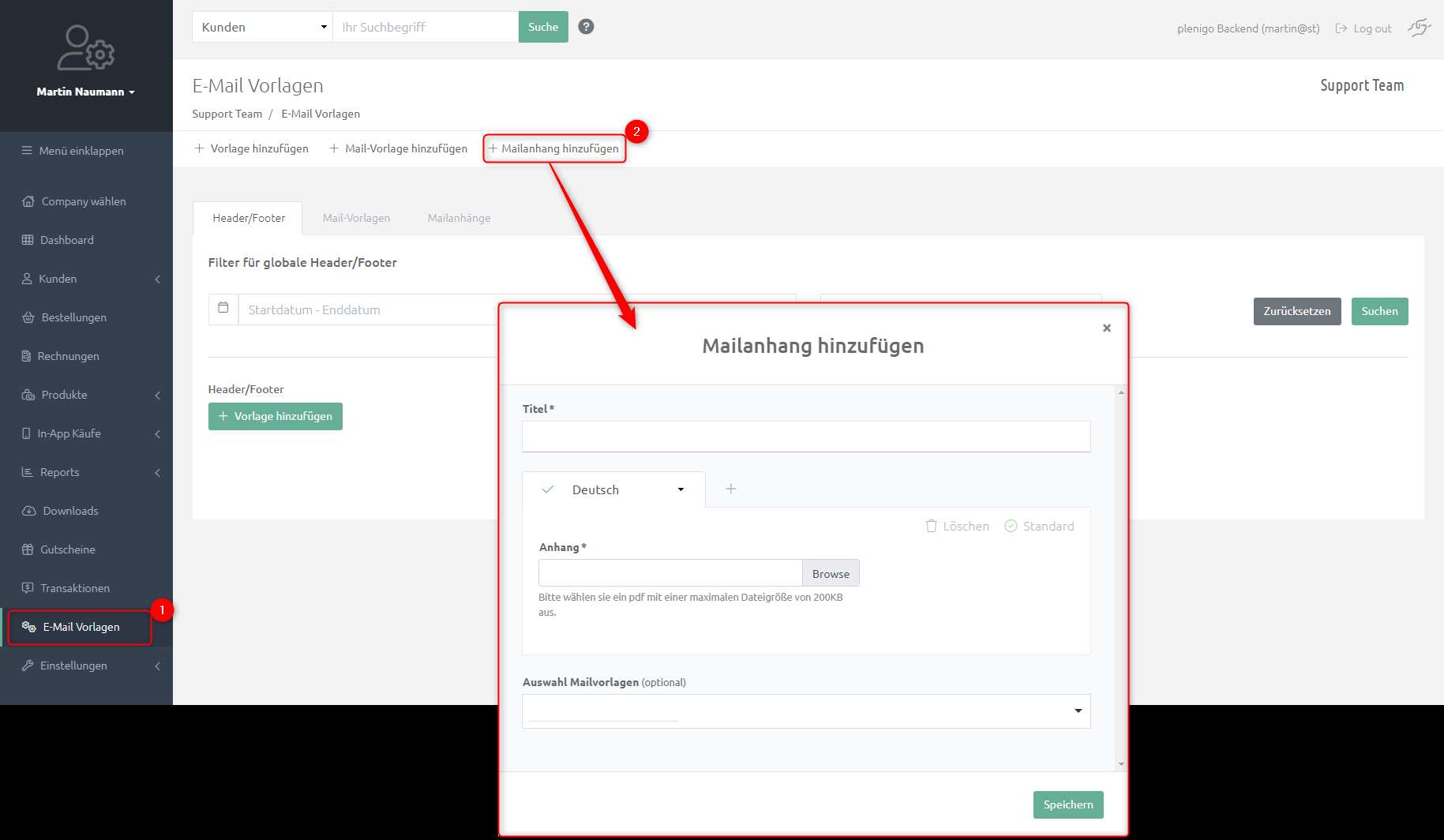Viewport: 1444px width, 840px height.
Task: Click Mail-Vorlage hinzufügen in the toolbar
Action: click(398, 148)
